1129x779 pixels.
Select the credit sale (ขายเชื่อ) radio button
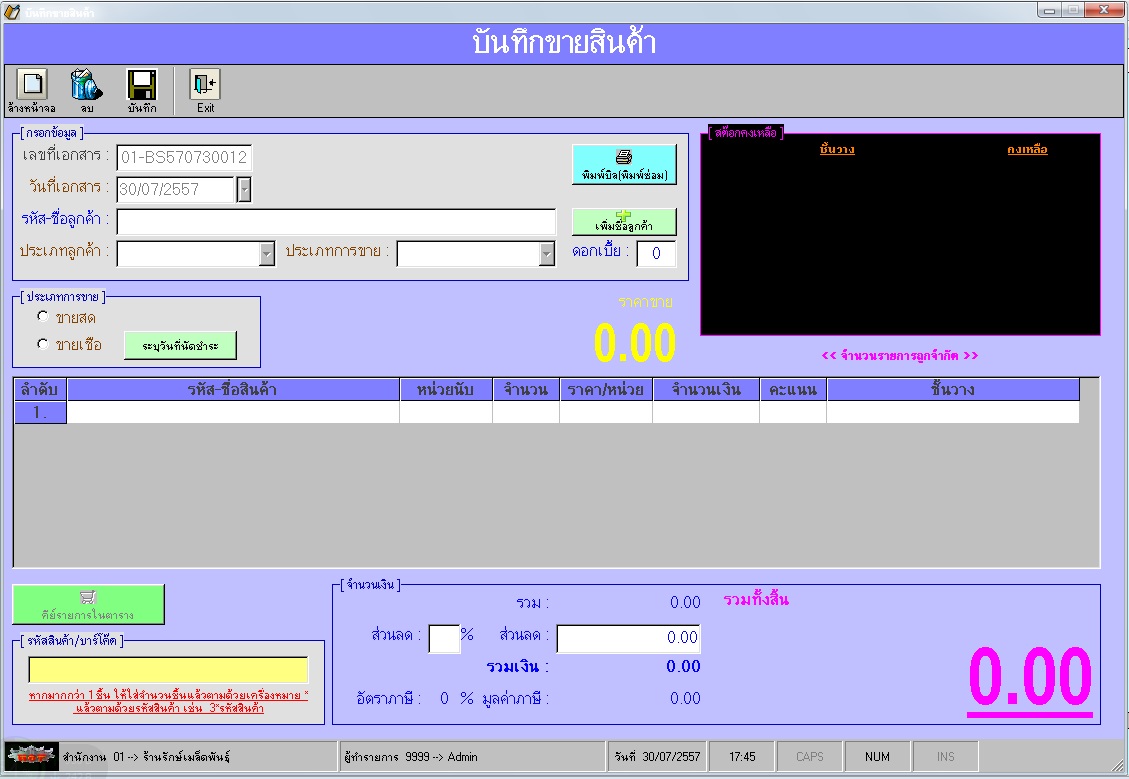[43, 344]
